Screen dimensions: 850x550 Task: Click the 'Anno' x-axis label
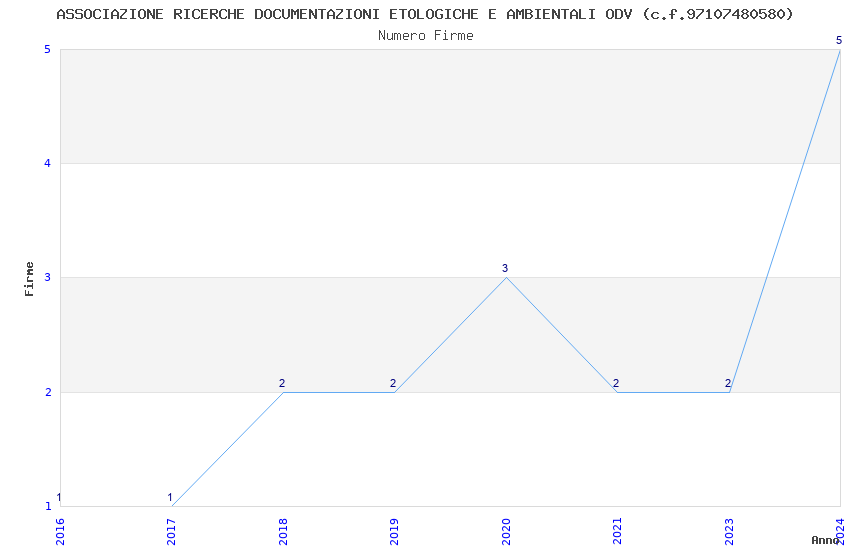pyautogui.click(x=825, y=540)
